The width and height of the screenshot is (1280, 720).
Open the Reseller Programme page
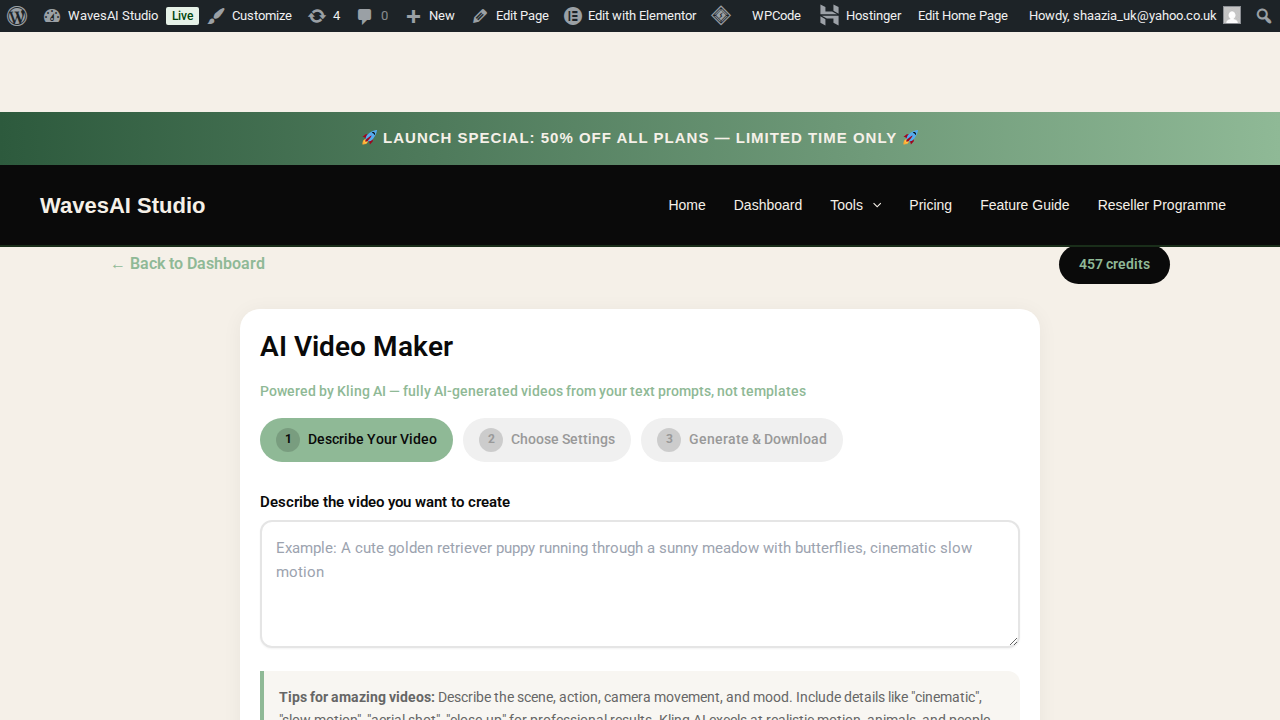click(x=1162, y=205)
